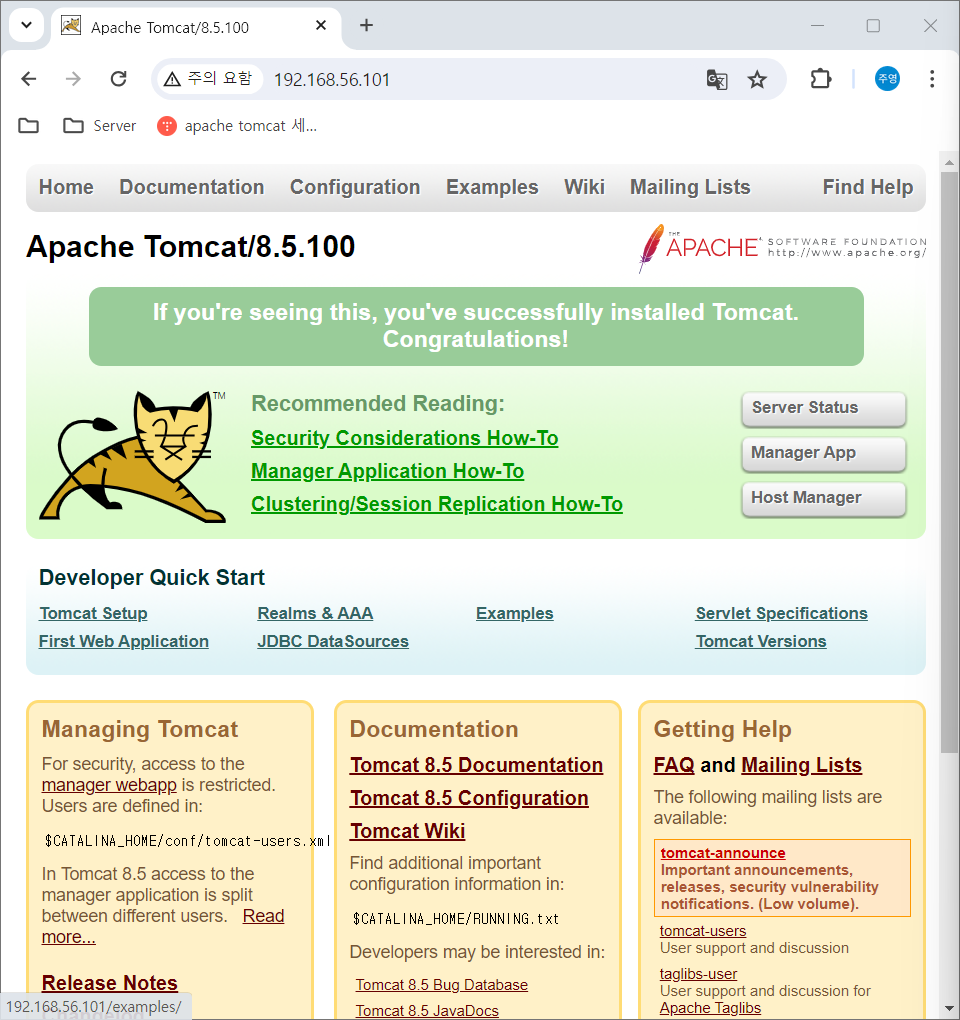Click the vertical scrollbar thumb
The image size is (960, 1020).
tap(950, 461)
